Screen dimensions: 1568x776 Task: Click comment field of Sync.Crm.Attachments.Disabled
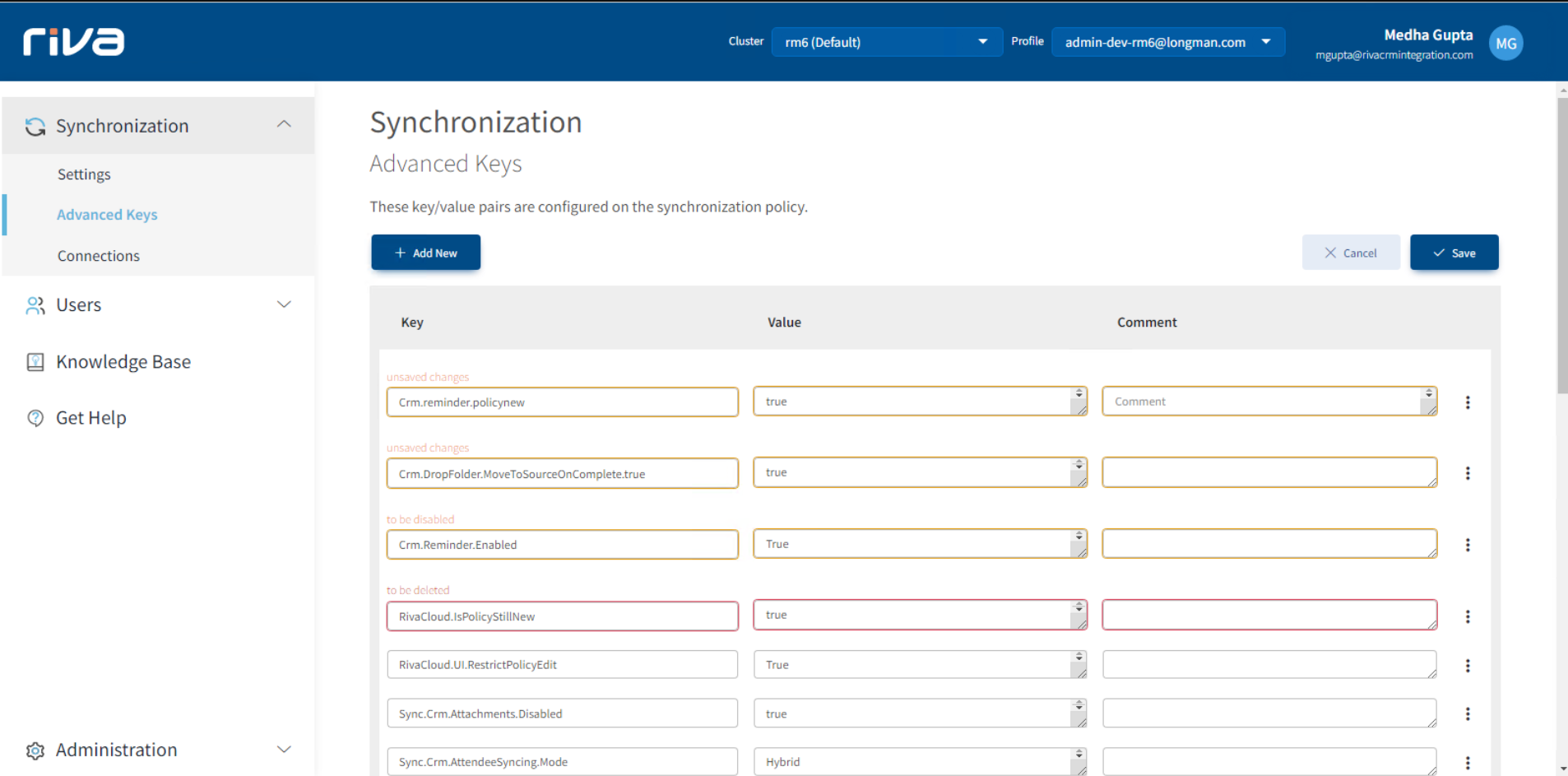point(1269,713)
